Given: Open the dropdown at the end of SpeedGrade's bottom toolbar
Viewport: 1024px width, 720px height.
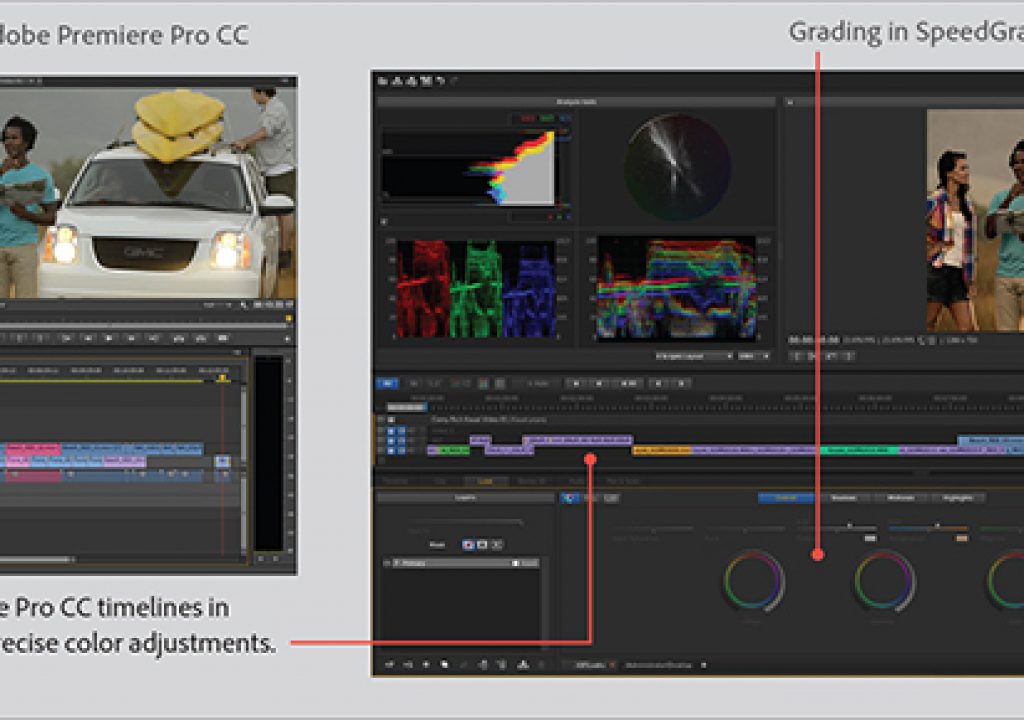Looking at the screenshot, I should click(703, 665).
